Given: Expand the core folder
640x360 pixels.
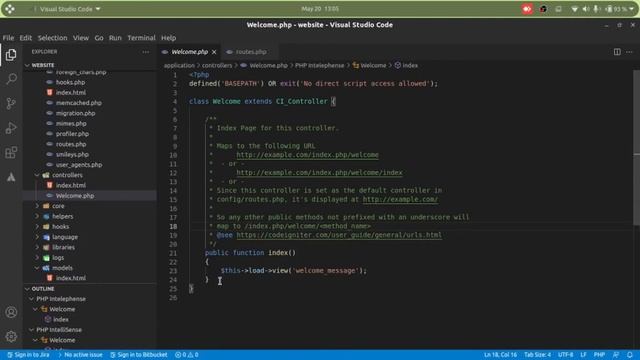Looking at the screenshot, I should tap(37, 206).
